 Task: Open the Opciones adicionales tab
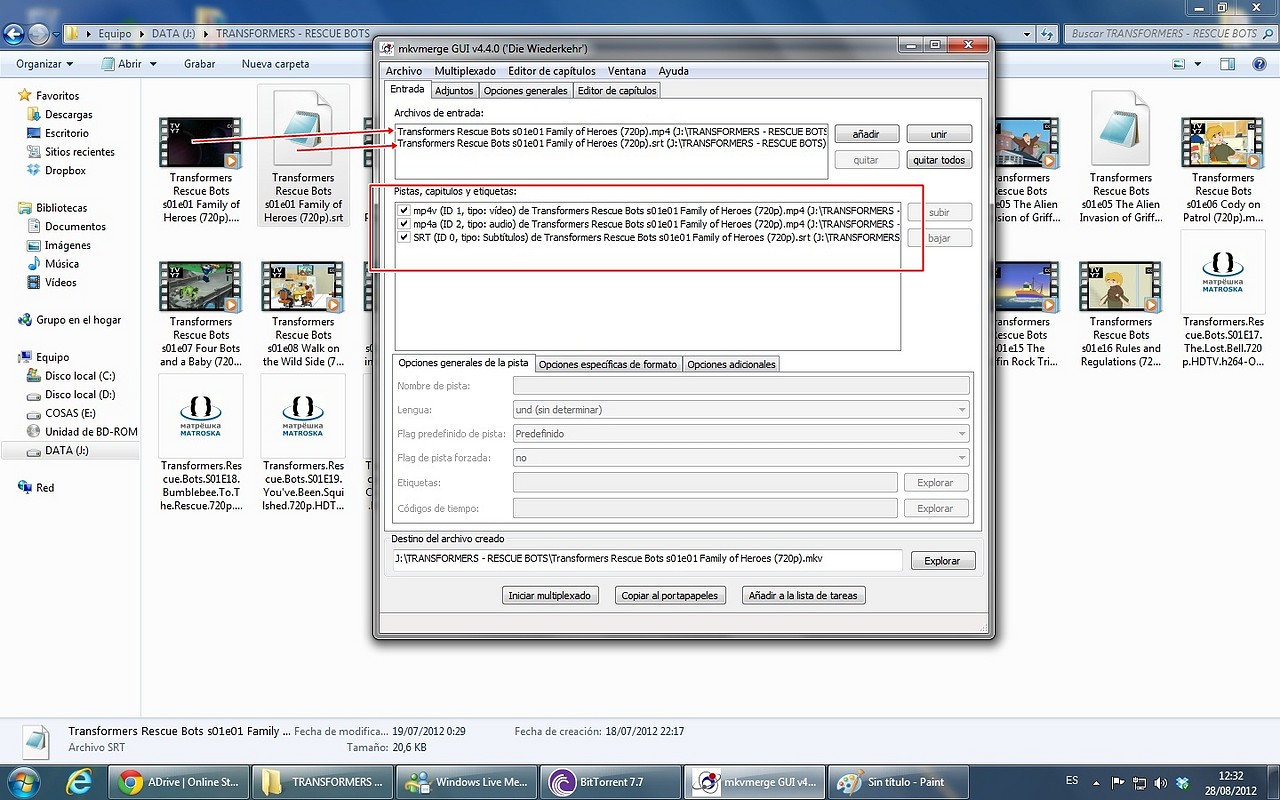point(731,364)
